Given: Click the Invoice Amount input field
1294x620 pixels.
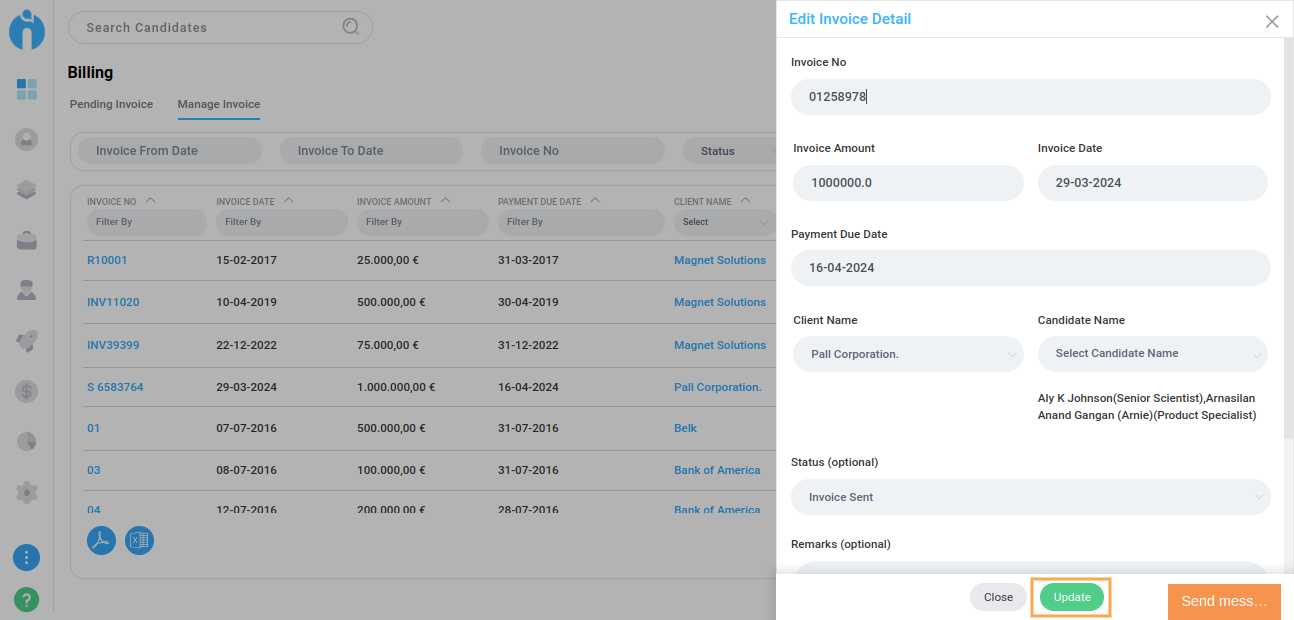Looking at the screenshot, I should coord(908,183).
